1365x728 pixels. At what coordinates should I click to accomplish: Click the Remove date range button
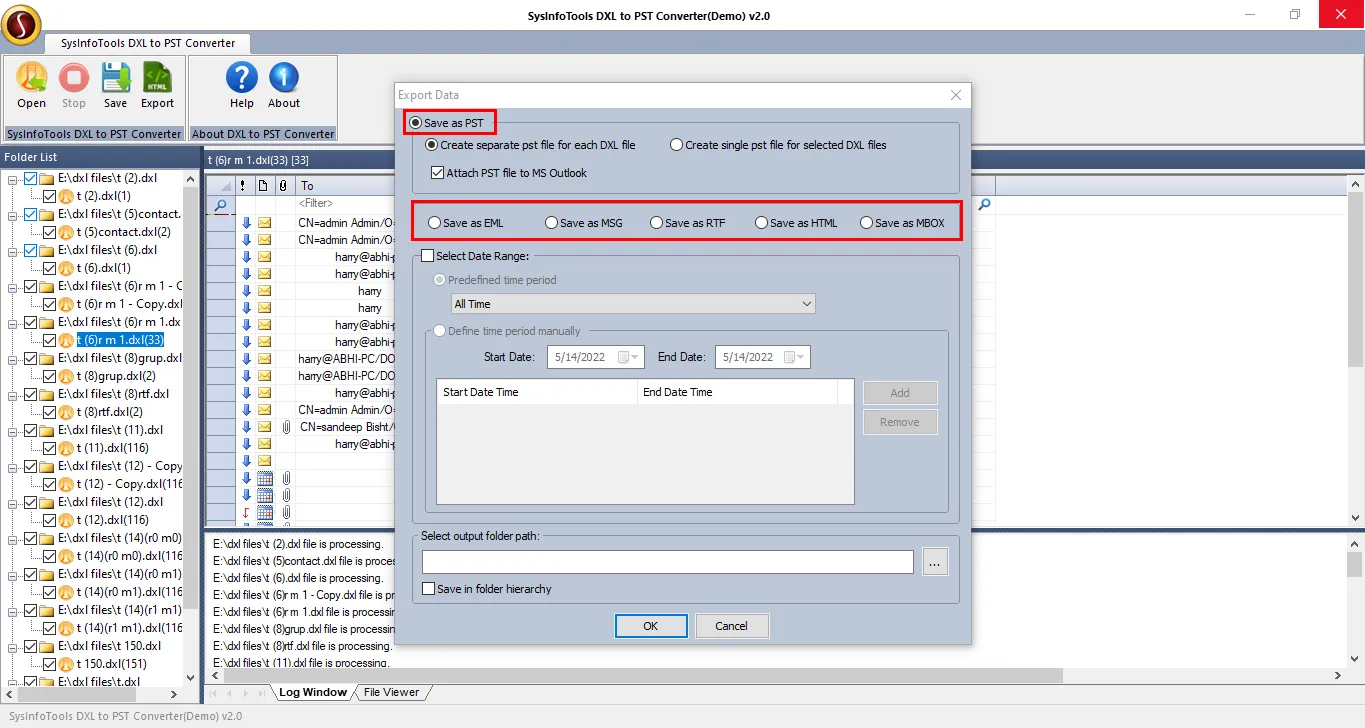900,422
